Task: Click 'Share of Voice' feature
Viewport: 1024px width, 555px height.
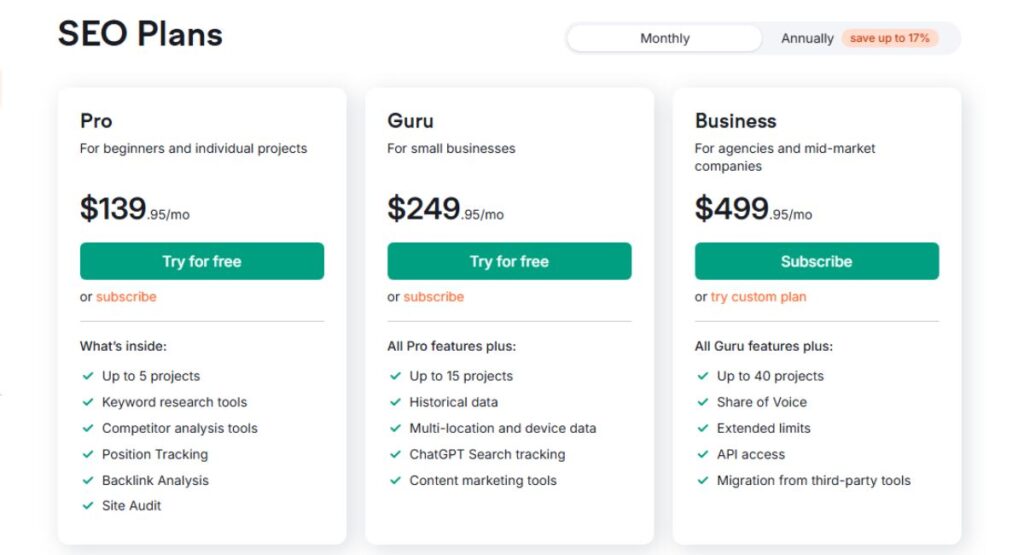Action: 761,402
